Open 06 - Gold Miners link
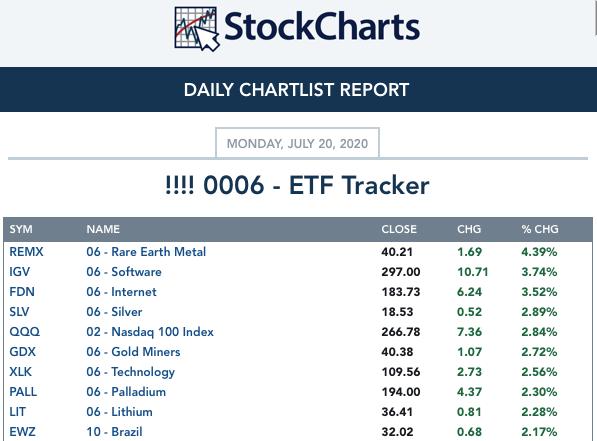Image resolution: width=597 pixels, height=441 pixels. [133, 352]
